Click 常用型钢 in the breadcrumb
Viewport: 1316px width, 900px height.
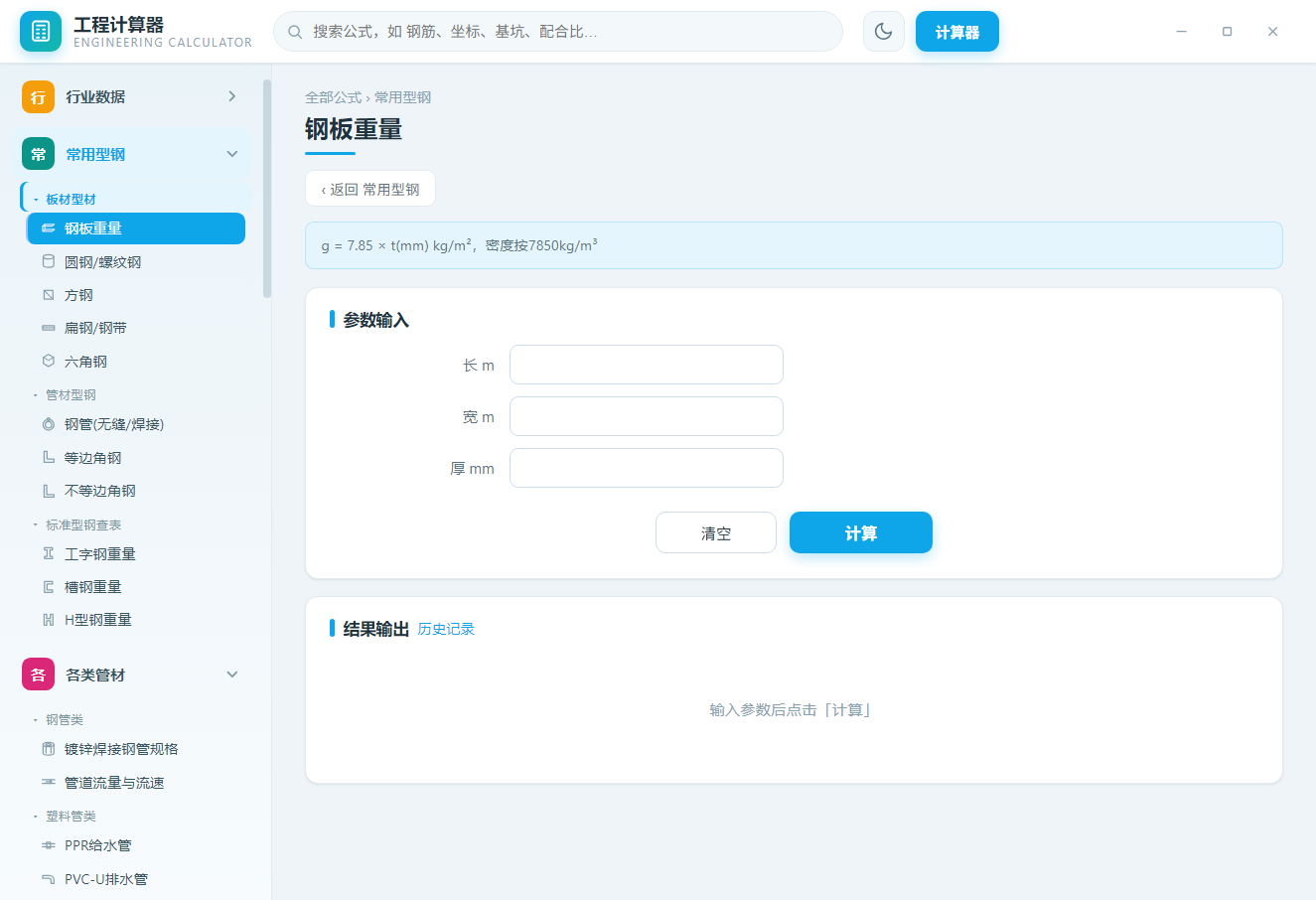(403, 97)
